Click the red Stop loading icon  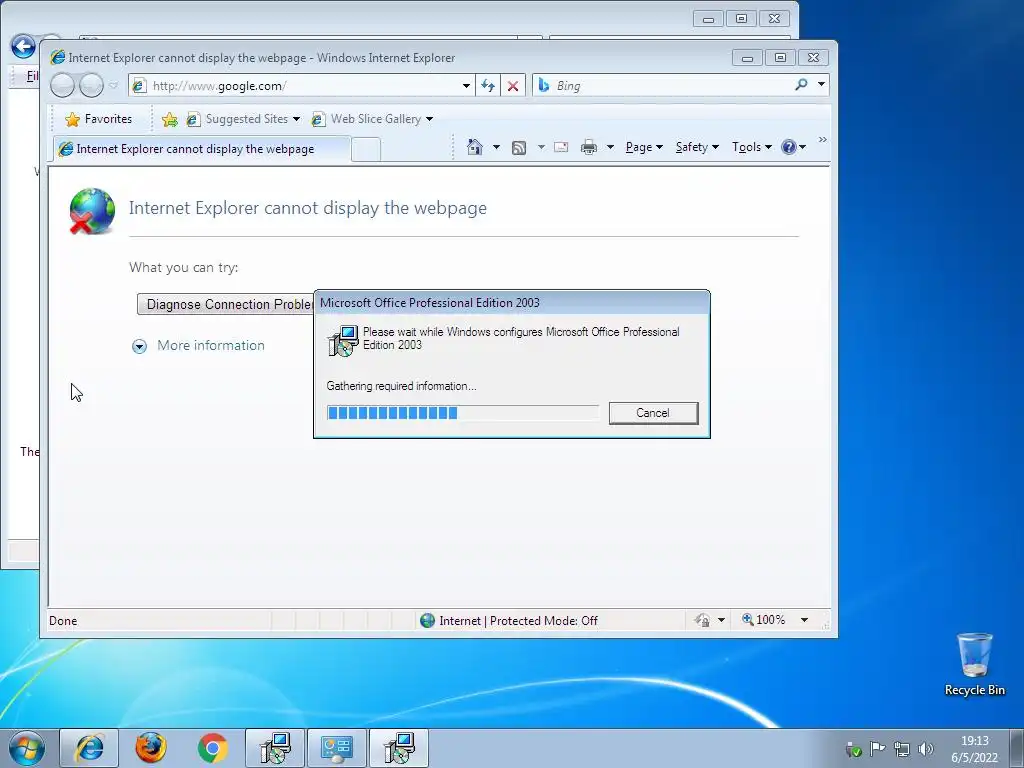513,86
